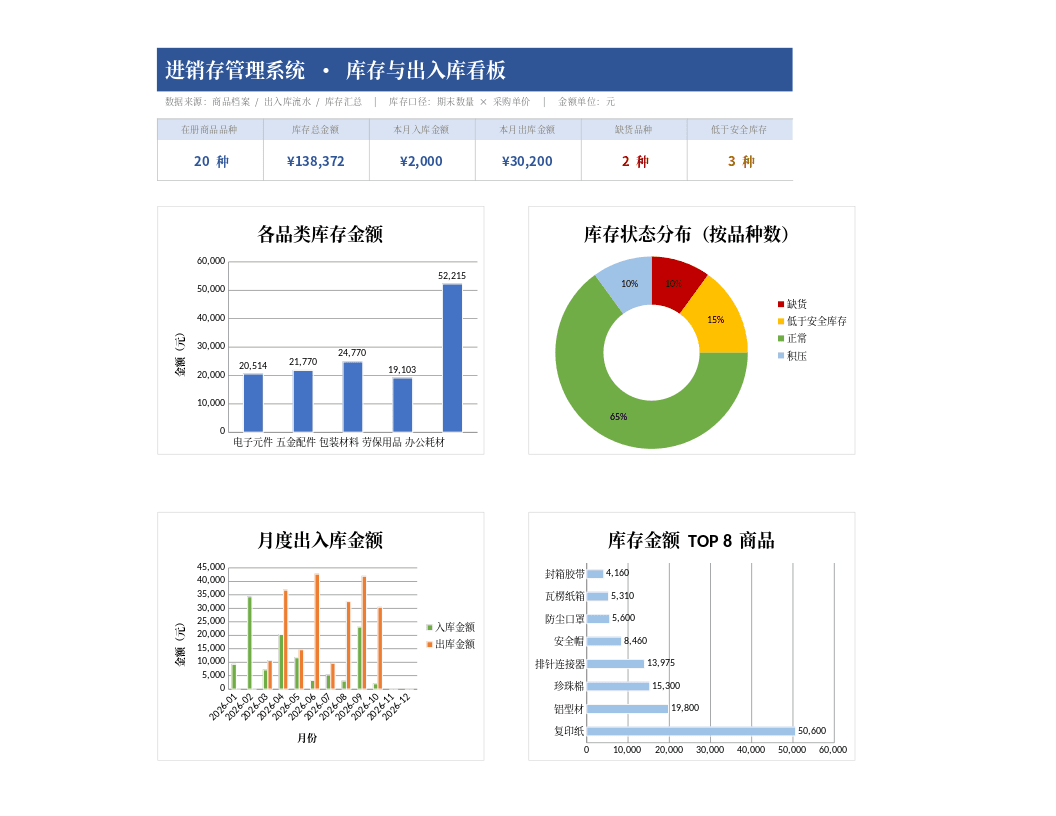Click the 复印纸 bar labeled 50,600
The width and height of the screenshot is (1056, 816).
pyautogui.click(x=691, y=731)
